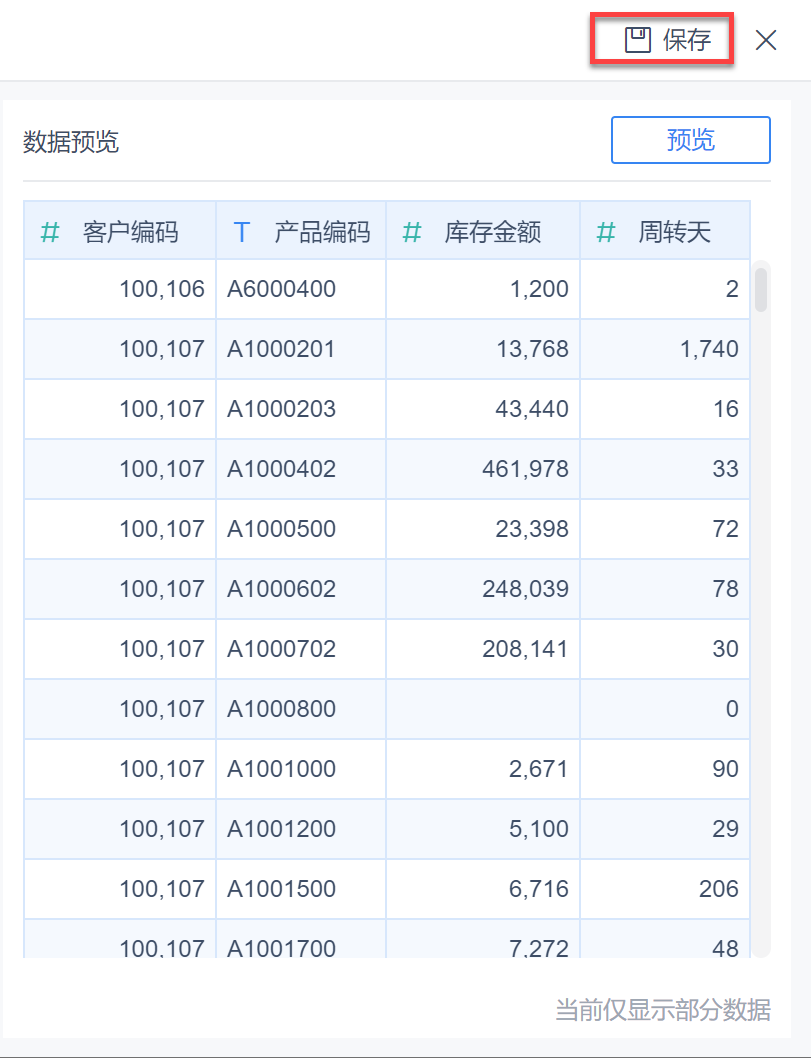This screenshot has width=811, height=1058.
Task: Select the 产品编码 column header
Action: click(x=301, y=230)
